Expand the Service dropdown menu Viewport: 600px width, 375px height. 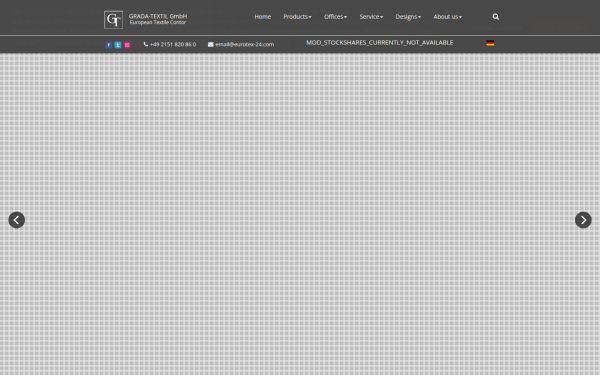click(x=371, y=17)
